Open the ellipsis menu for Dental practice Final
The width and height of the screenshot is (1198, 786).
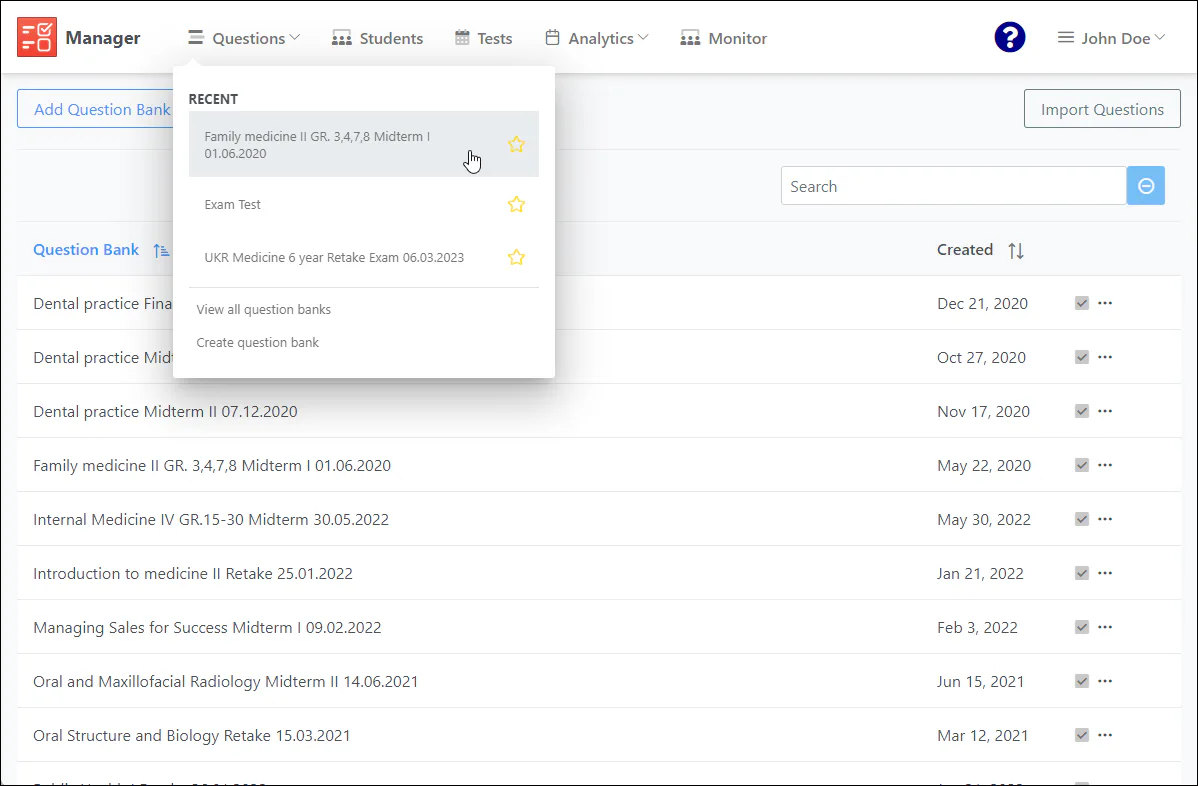click(x=1105, y=303)
